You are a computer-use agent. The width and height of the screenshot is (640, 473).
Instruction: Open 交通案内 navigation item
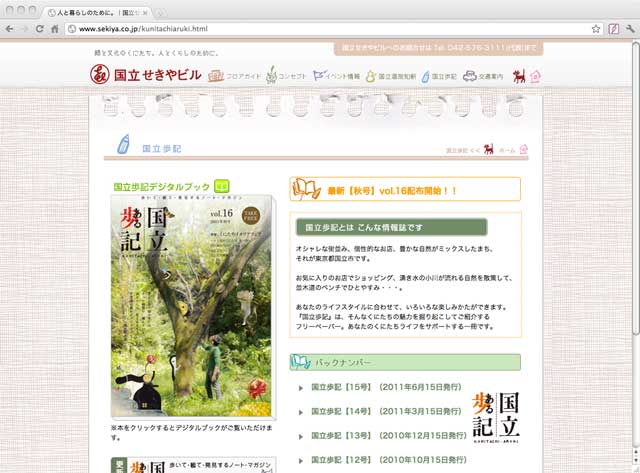tap(483, 76)
